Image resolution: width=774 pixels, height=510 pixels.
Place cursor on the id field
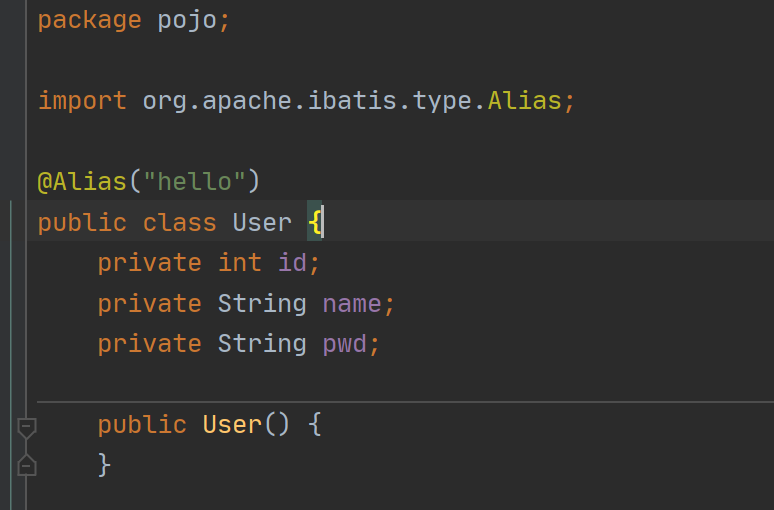pyautogui.click(x=292, y=263)
